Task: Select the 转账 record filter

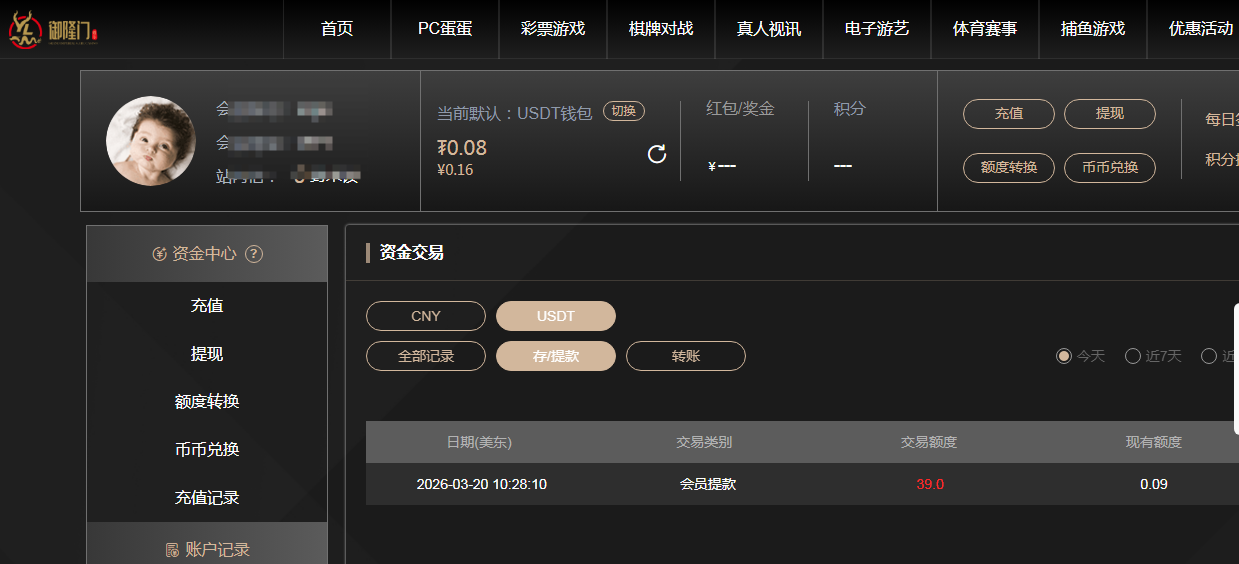Action: click(x=686, y=356)
